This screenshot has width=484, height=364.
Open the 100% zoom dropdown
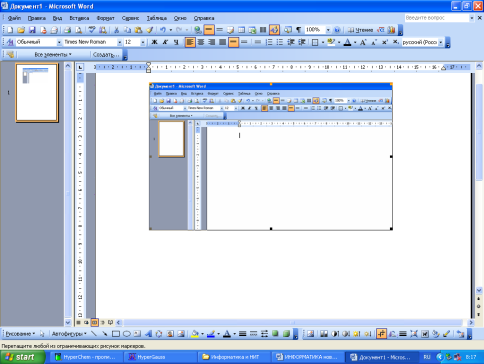(328, 30)
